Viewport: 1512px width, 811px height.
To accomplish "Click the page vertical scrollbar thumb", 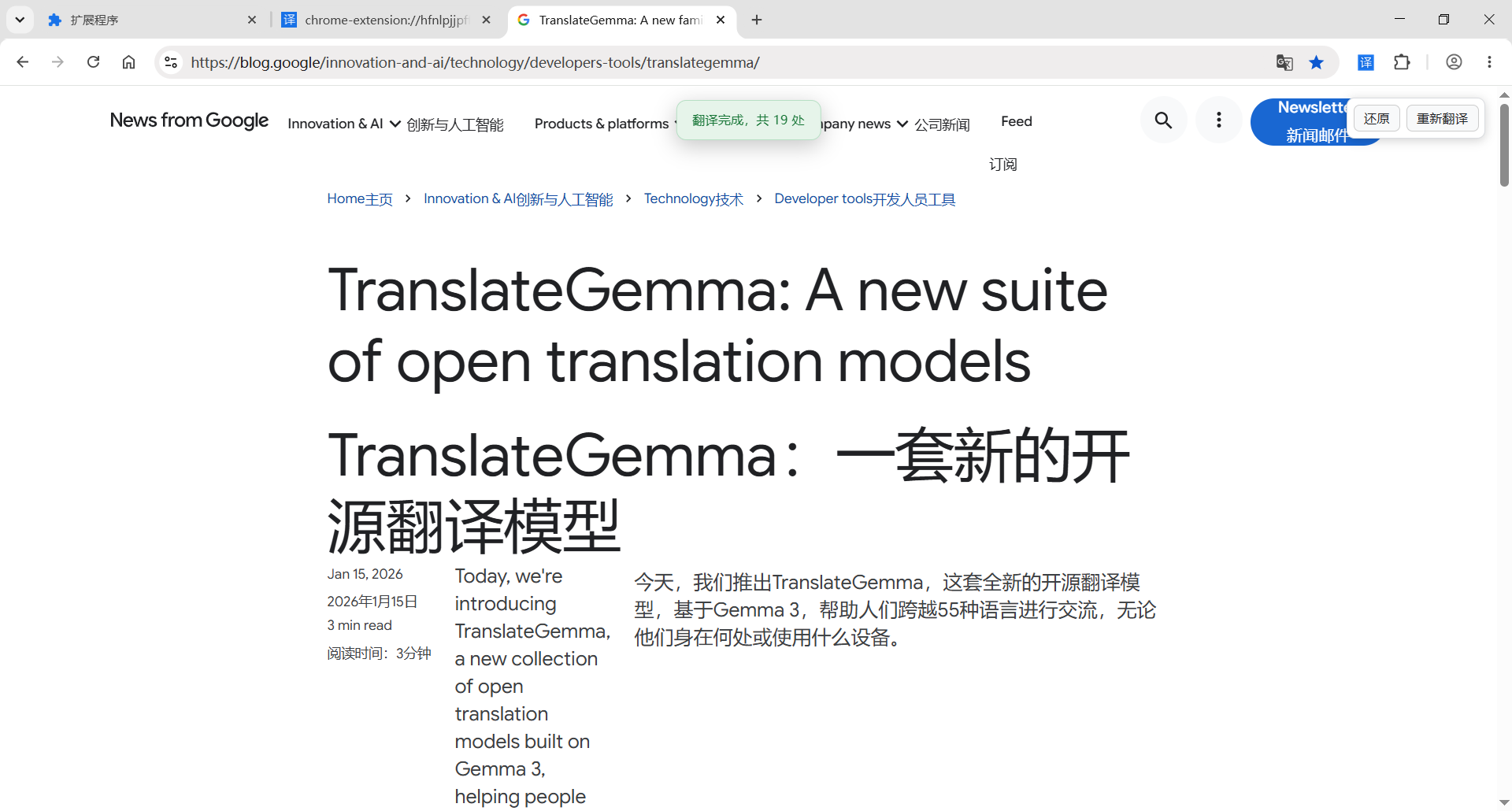I will tap(1504, 145).
